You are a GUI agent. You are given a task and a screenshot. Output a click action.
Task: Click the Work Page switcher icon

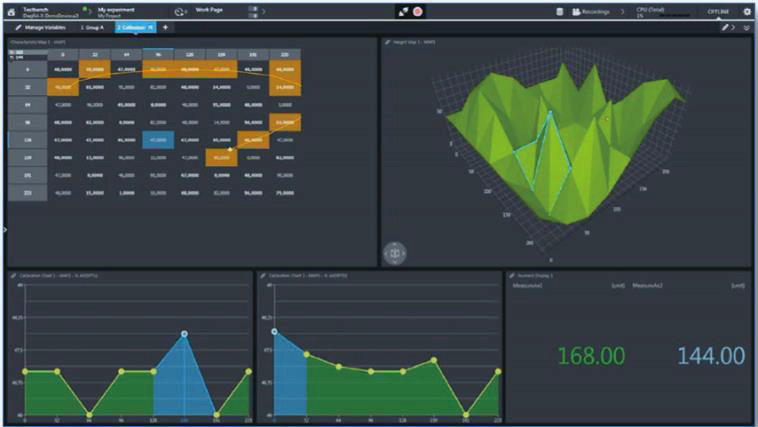pos(180,12)
